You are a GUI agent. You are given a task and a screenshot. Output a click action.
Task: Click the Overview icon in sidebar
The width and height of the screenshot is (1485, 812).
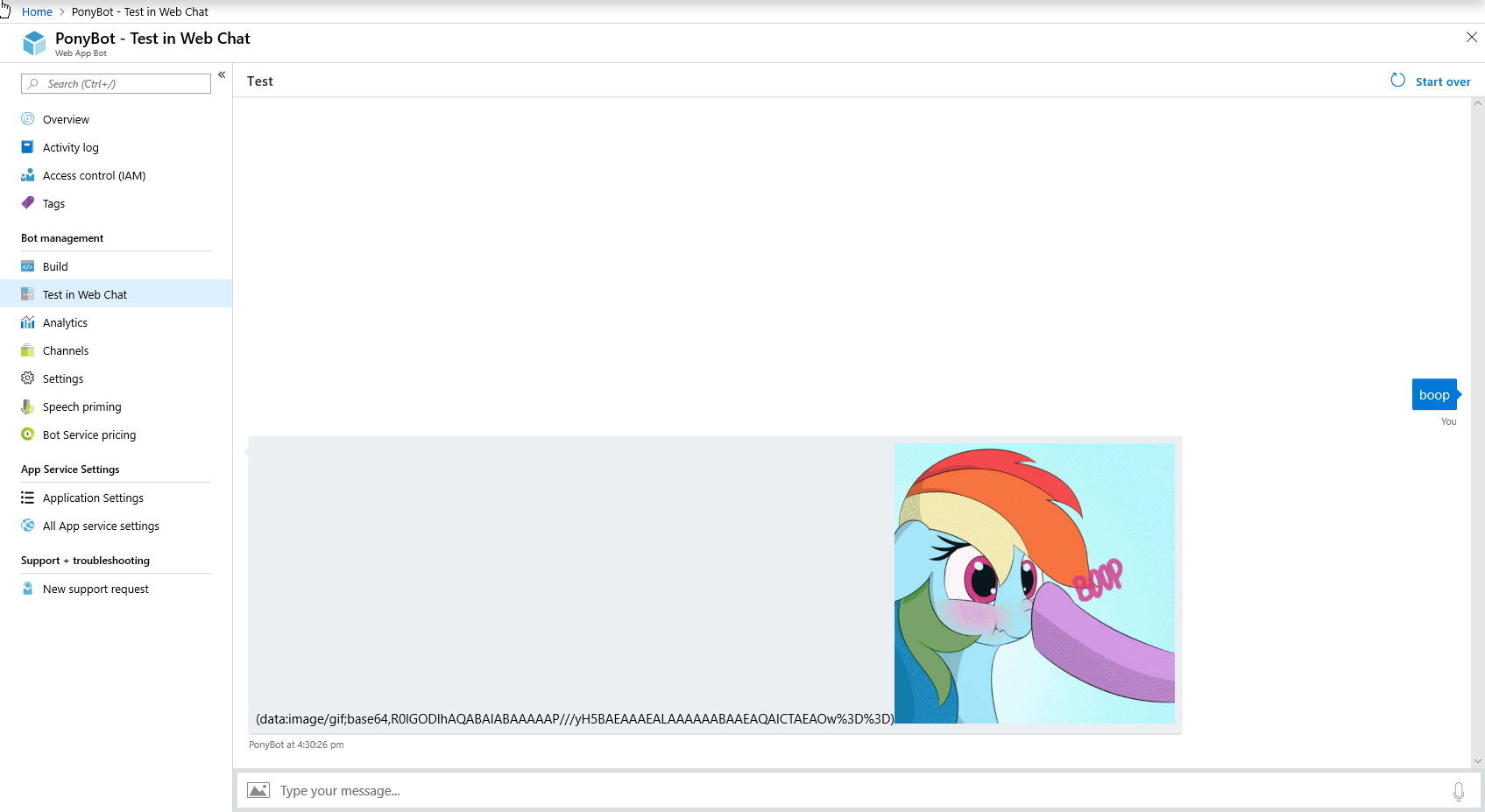tap(28, 119)
